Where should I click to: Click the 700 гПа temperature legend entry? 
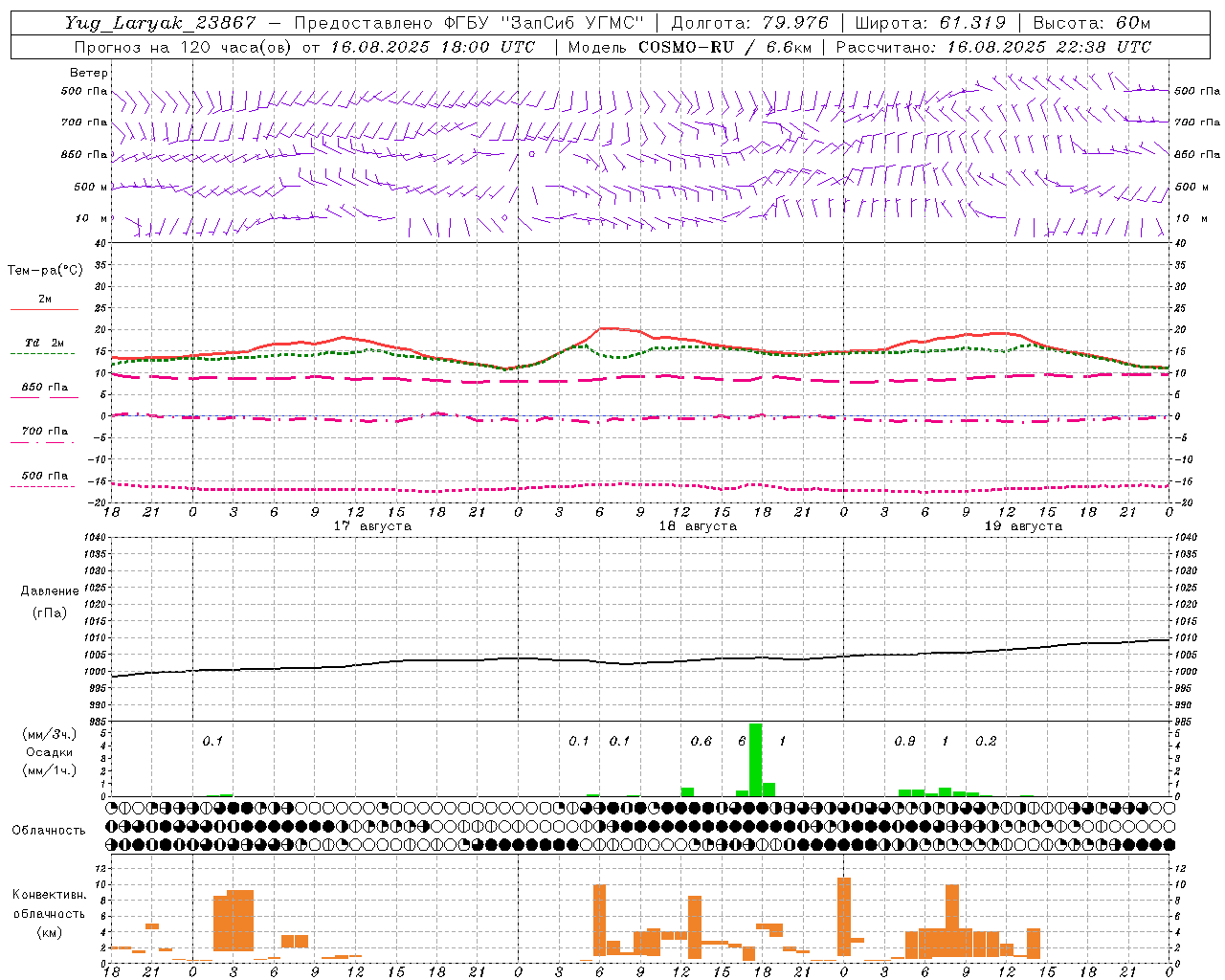[44, 433]
